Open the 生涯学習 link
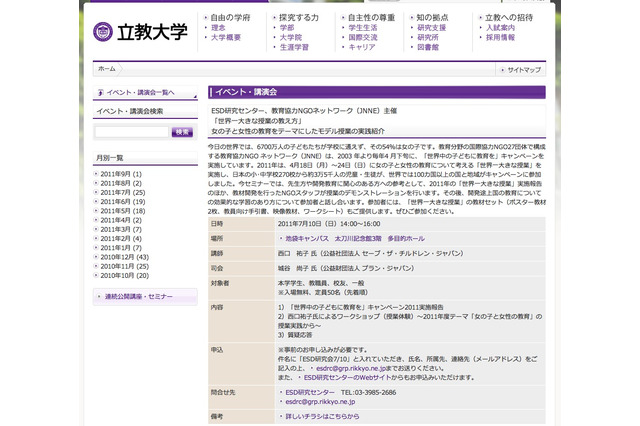Screen dimensions: 640x426 click(x=294, y=47)
